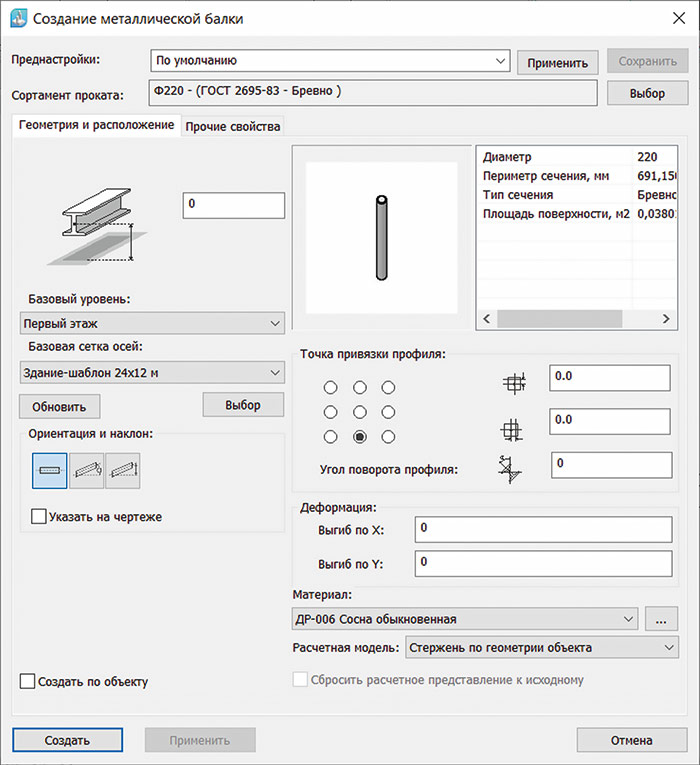Select top-right profile anchor point
The image size is (700, 765).
click(x=388, y=387)
